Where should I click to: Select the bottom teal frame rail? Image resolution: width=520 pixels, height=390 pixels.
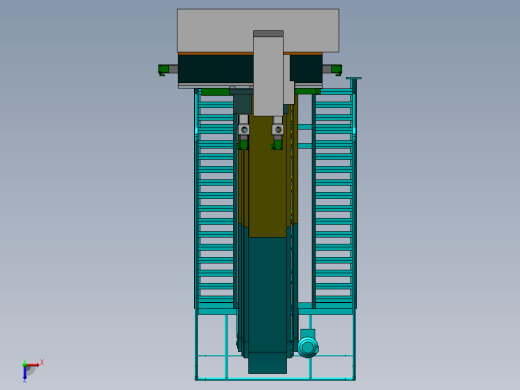[x=275, y=379]
